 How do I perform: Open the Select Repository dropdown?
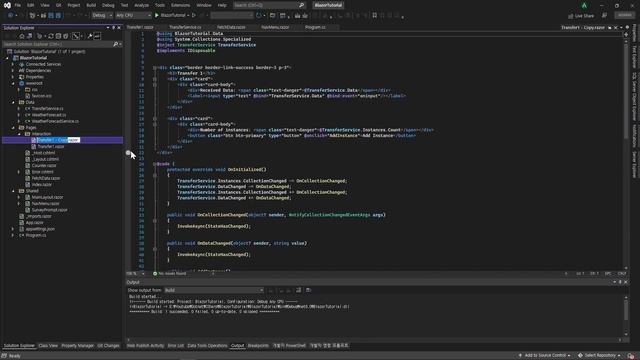point(599,356)
